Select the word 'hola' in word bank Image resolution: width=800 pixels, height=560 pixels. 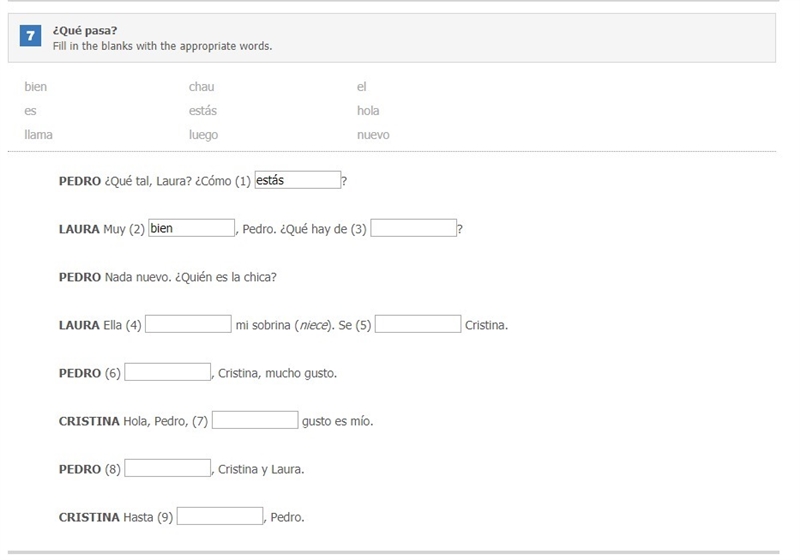pos(368,111)
